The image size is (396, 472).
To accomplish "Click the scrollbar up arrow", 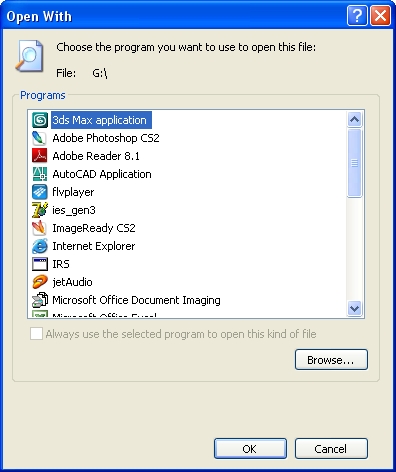I will (x=354, y=119).
